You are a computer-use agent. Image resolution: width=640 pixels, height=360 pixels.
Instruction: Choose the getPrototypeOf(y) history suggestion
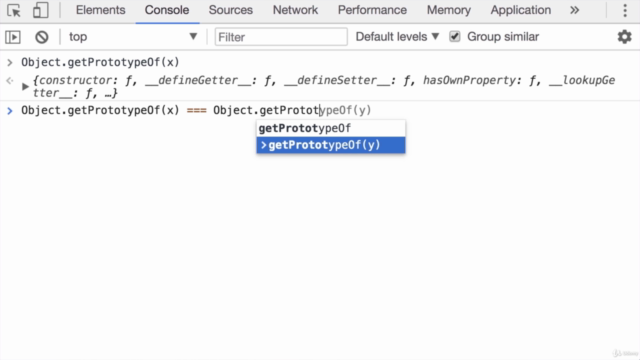point(331,145)
